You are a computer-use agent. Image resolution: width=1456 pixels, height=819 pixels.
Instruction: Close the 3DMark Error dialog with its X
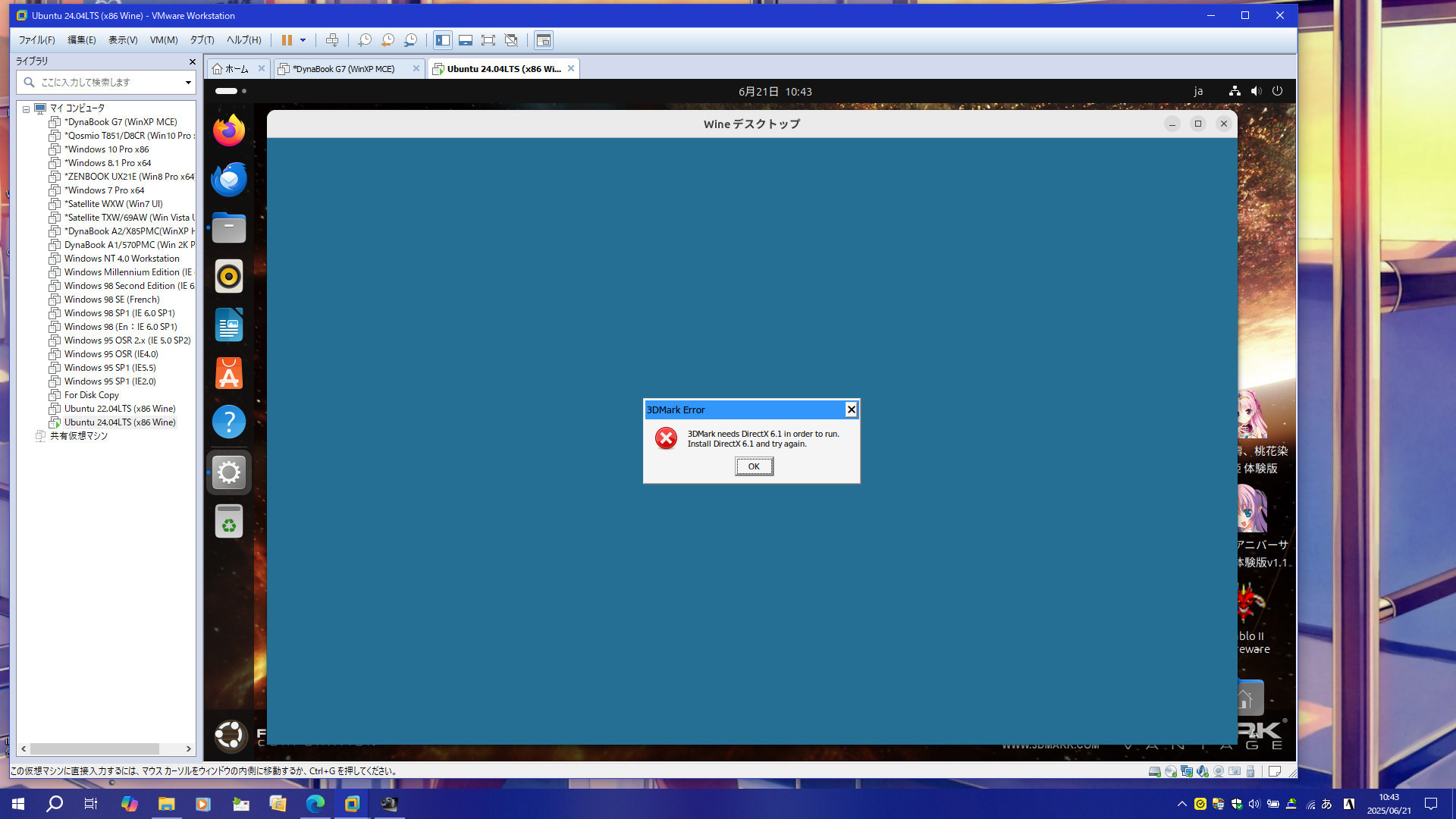coord(851,409)
